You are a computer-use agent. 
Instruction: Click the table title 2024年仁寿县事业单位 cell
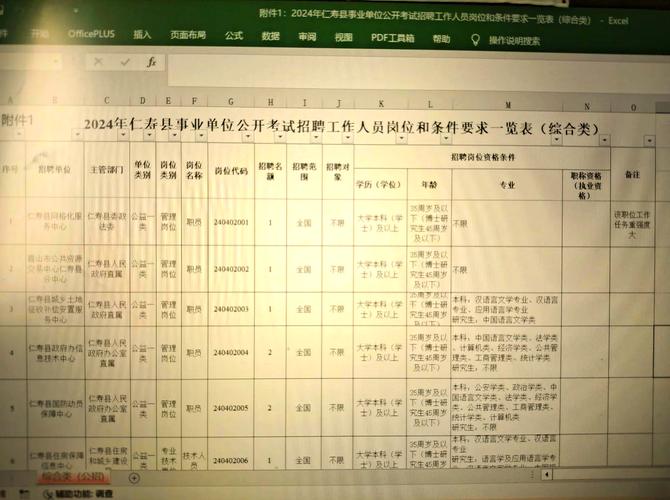[x=341, y=127]
